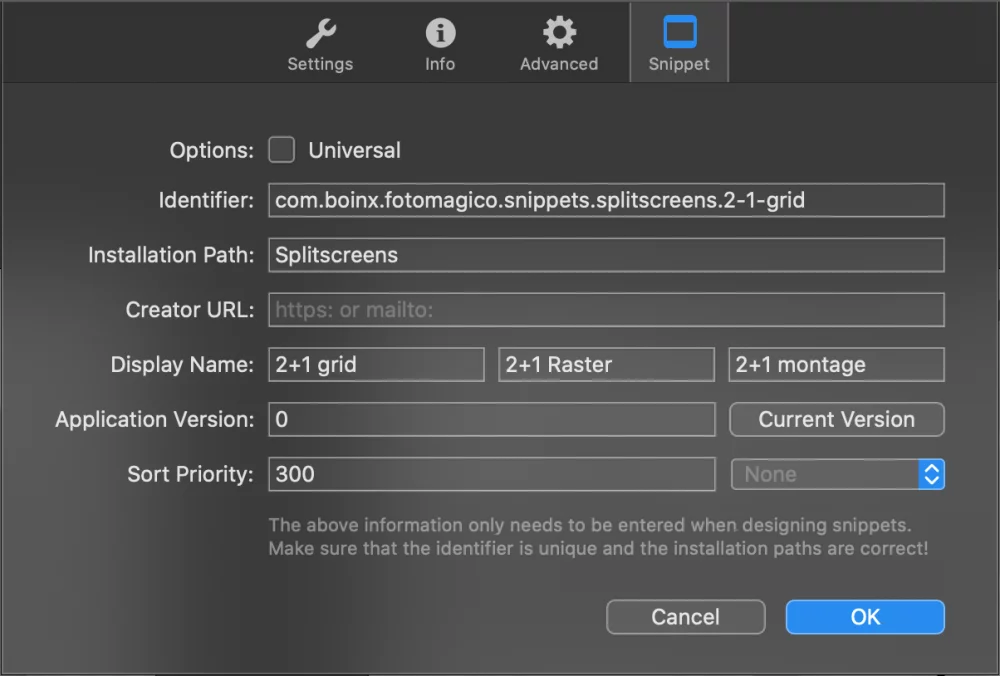1000x676 pixels.
Task: Click the Identifier label
Action: pyautogui.click(x=206, y=200)
